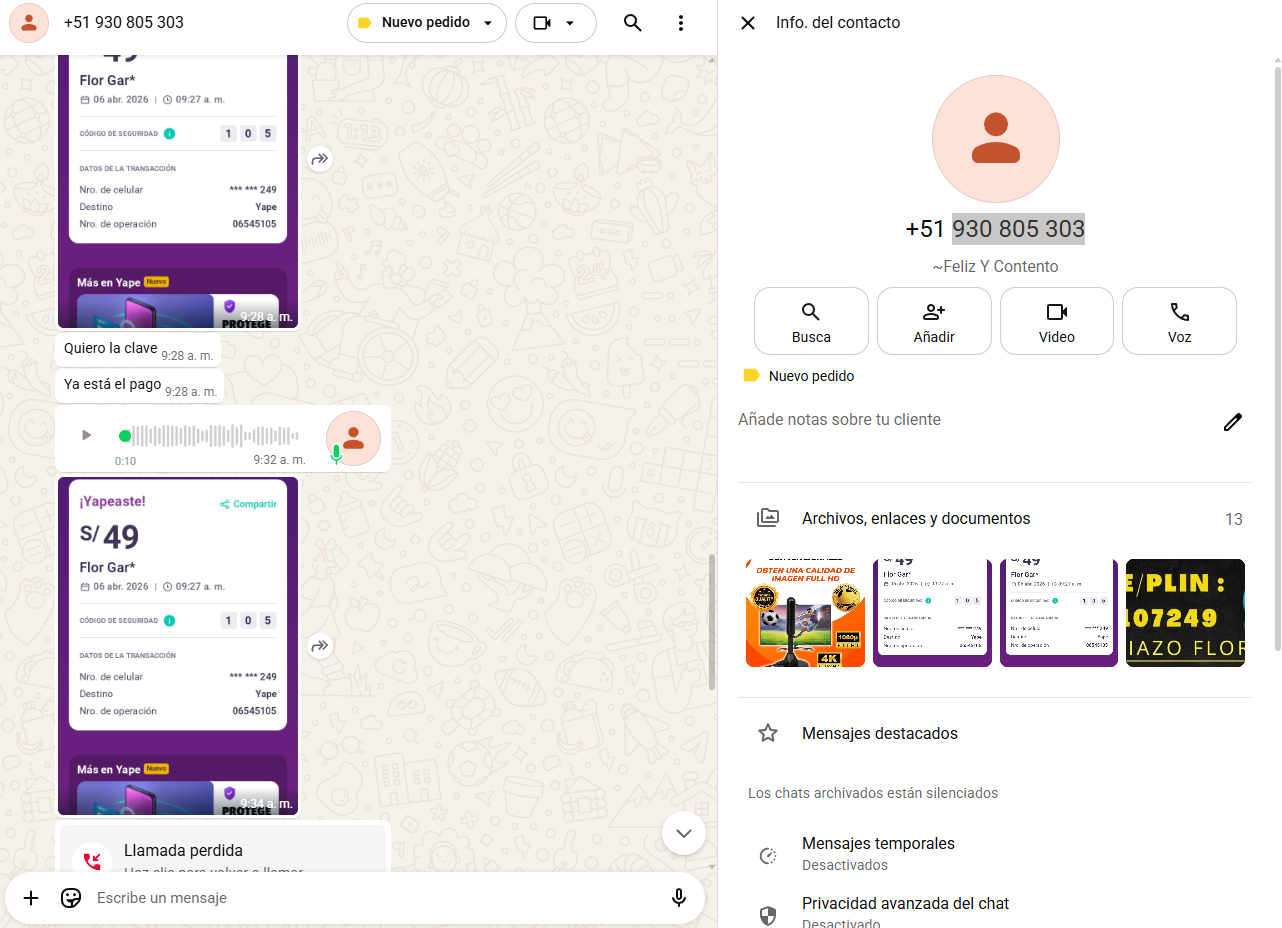This screenshot has height=928, width=1282.
Task: Open Mensajes temporales setting
Action: point(878,853)
